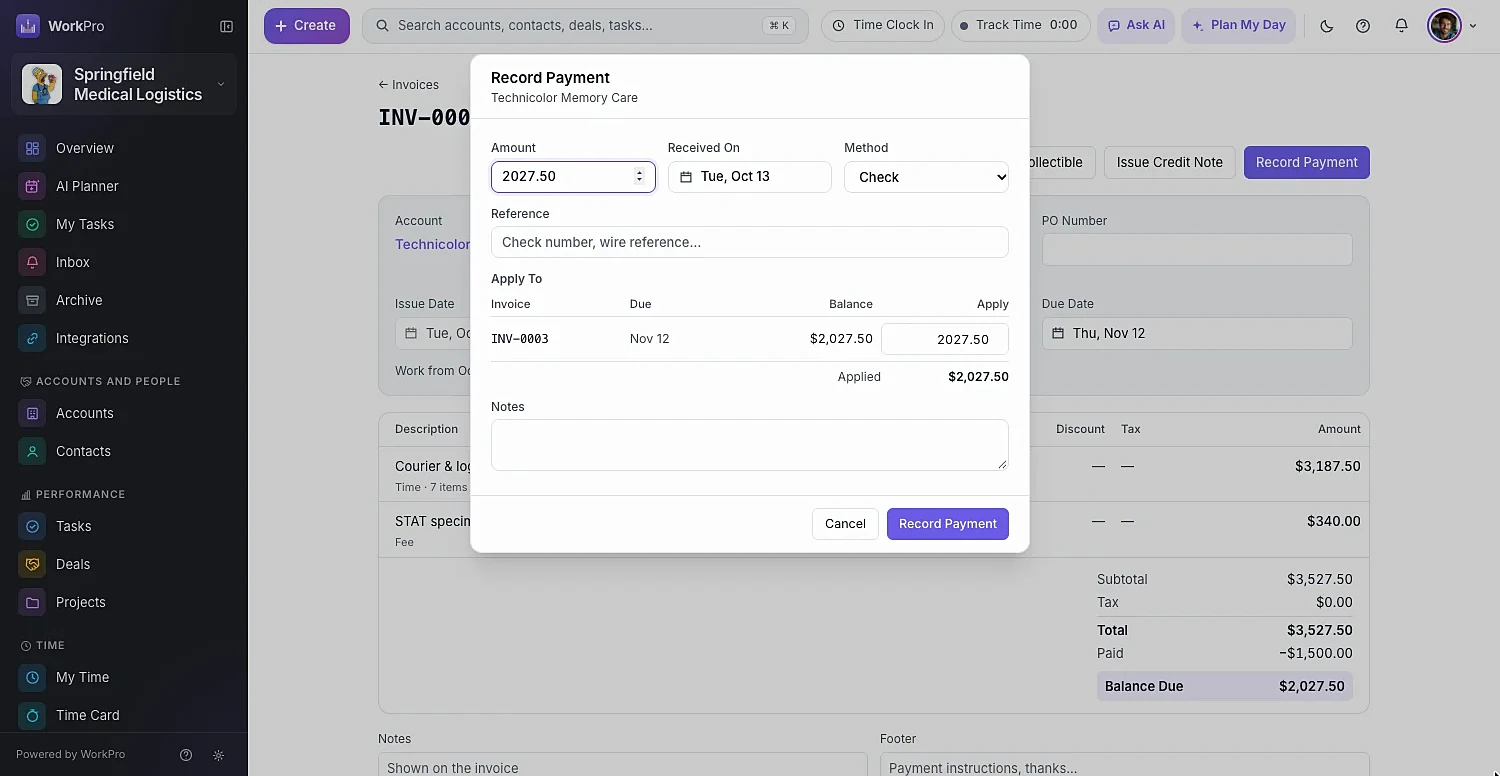Click the Create button
The height and width of the screenshot is (776, 1500).
(x=307, y=26)
